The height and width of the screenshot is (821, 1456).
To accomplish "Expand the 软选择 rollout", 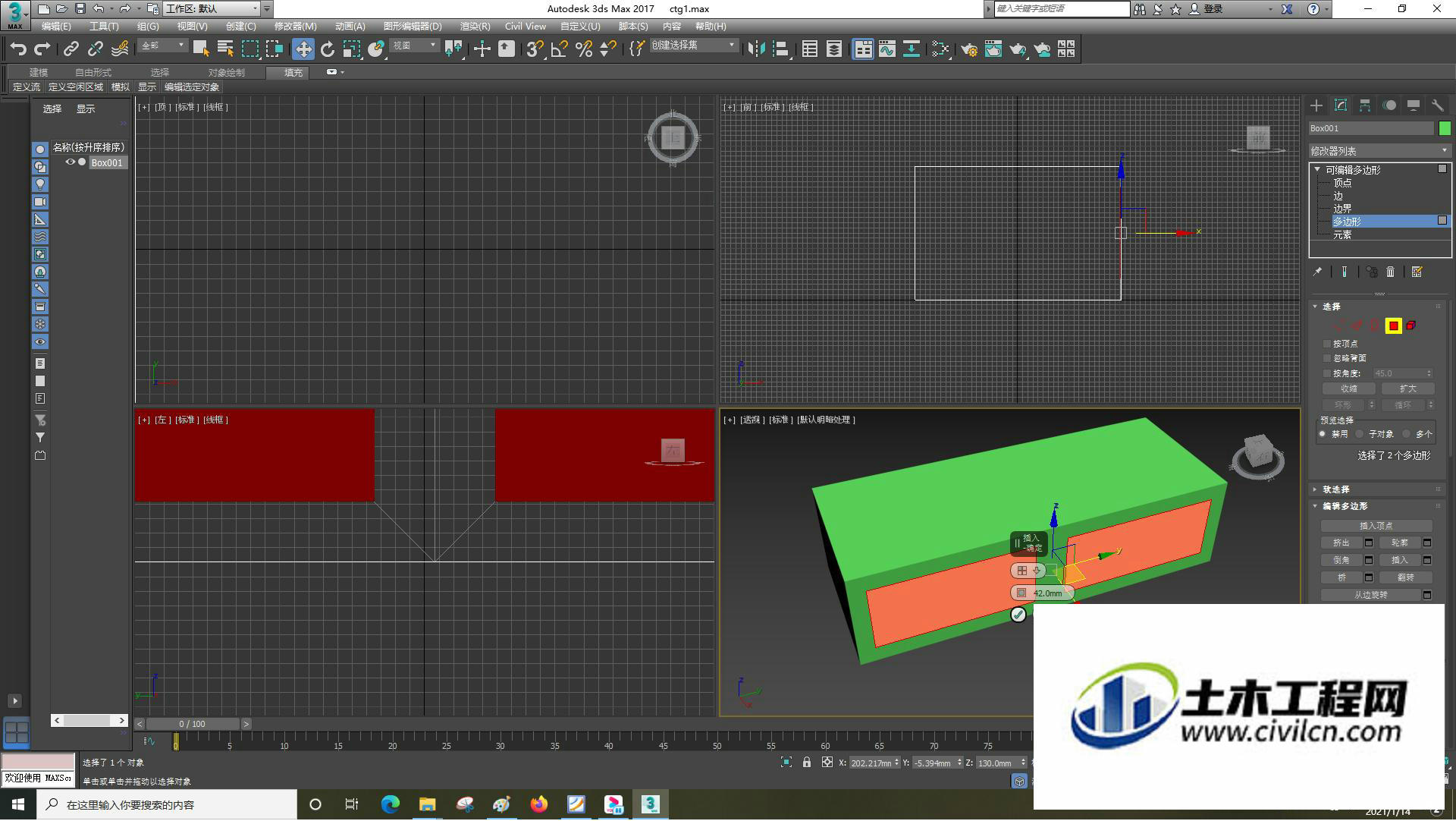I will coord(1316,489).
